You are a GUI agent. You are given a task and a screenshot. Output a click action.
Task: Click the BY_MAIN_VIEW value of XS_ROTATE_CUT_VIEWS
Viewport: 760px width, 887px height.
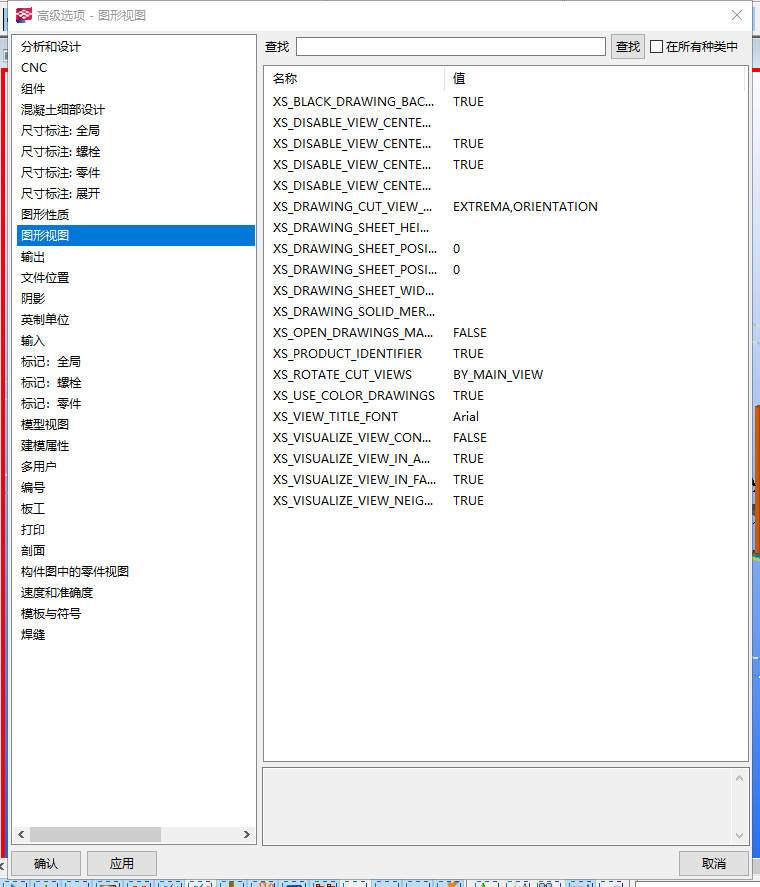pos(498,375)
